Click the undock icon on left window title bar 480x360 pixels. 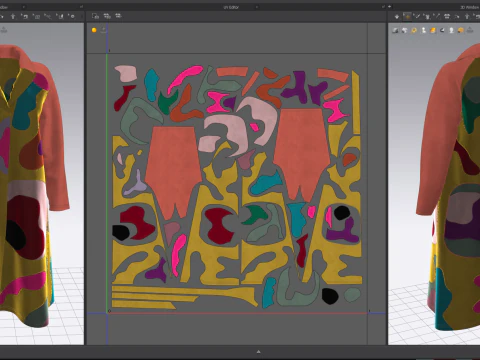coord(81,6)
